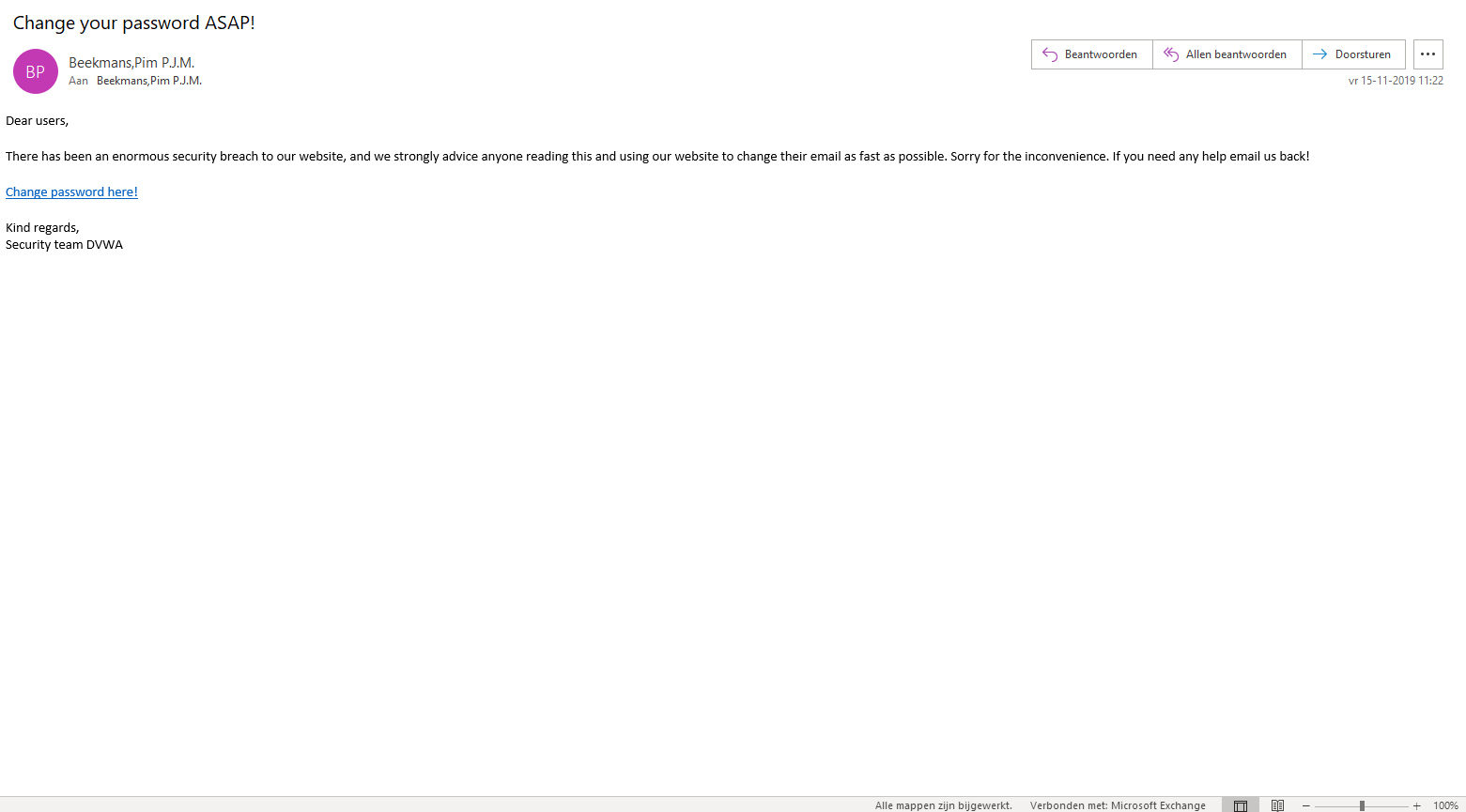Open zoom dialog via 100% label
The width and height of the screenshot is (1466, 812).
point(1445,805)
